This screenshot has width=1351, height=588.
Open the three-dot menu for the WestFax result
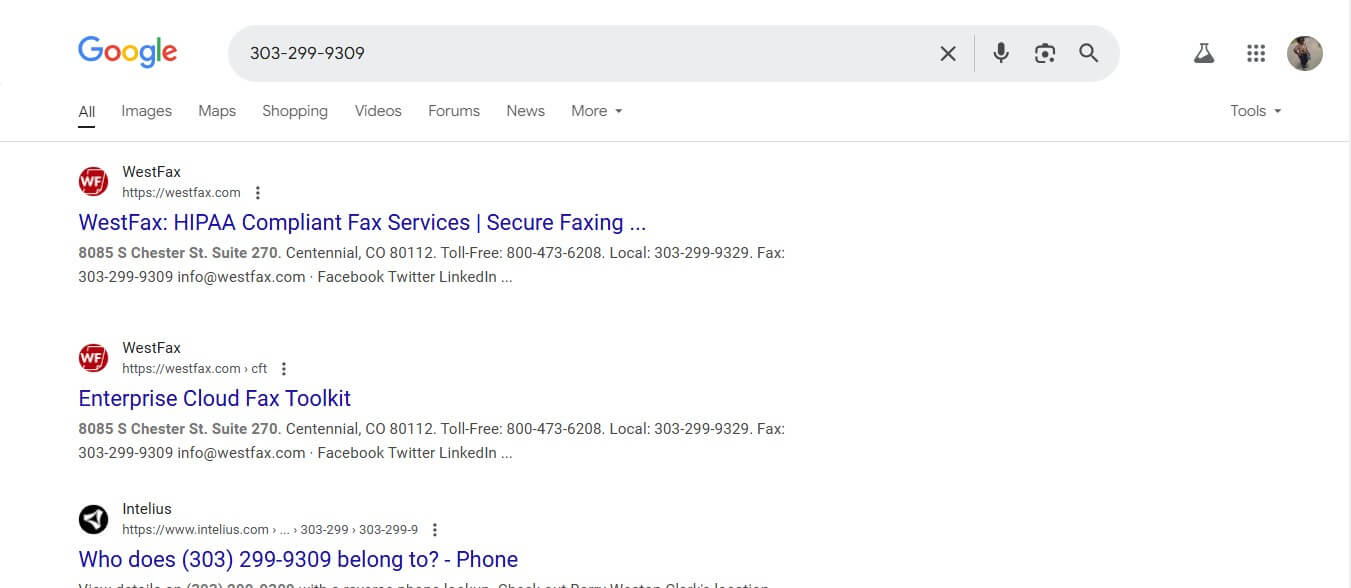257,192
